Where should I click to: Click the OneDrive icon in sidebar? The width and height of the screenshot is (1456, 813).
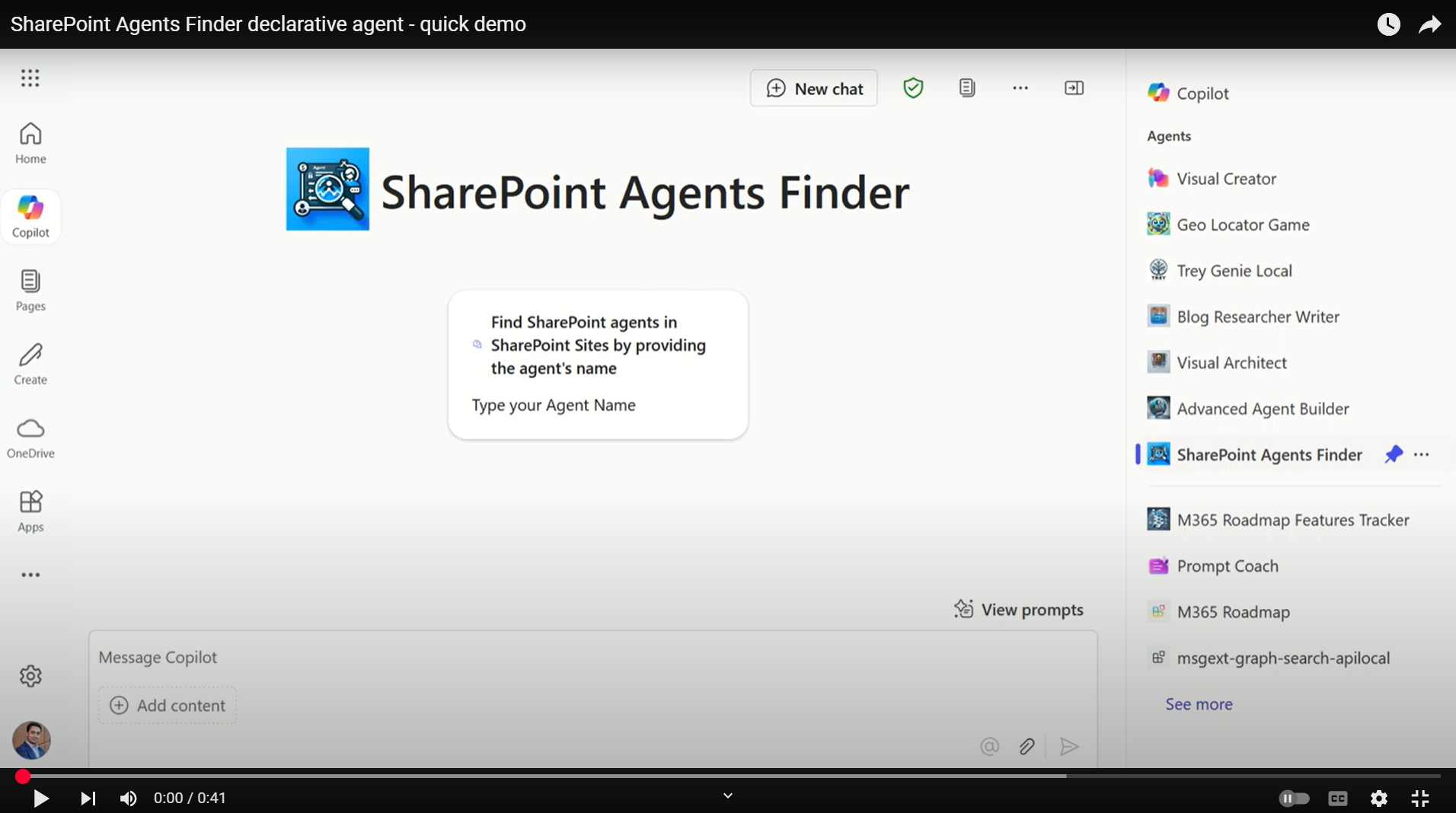(x=30, y=436)
